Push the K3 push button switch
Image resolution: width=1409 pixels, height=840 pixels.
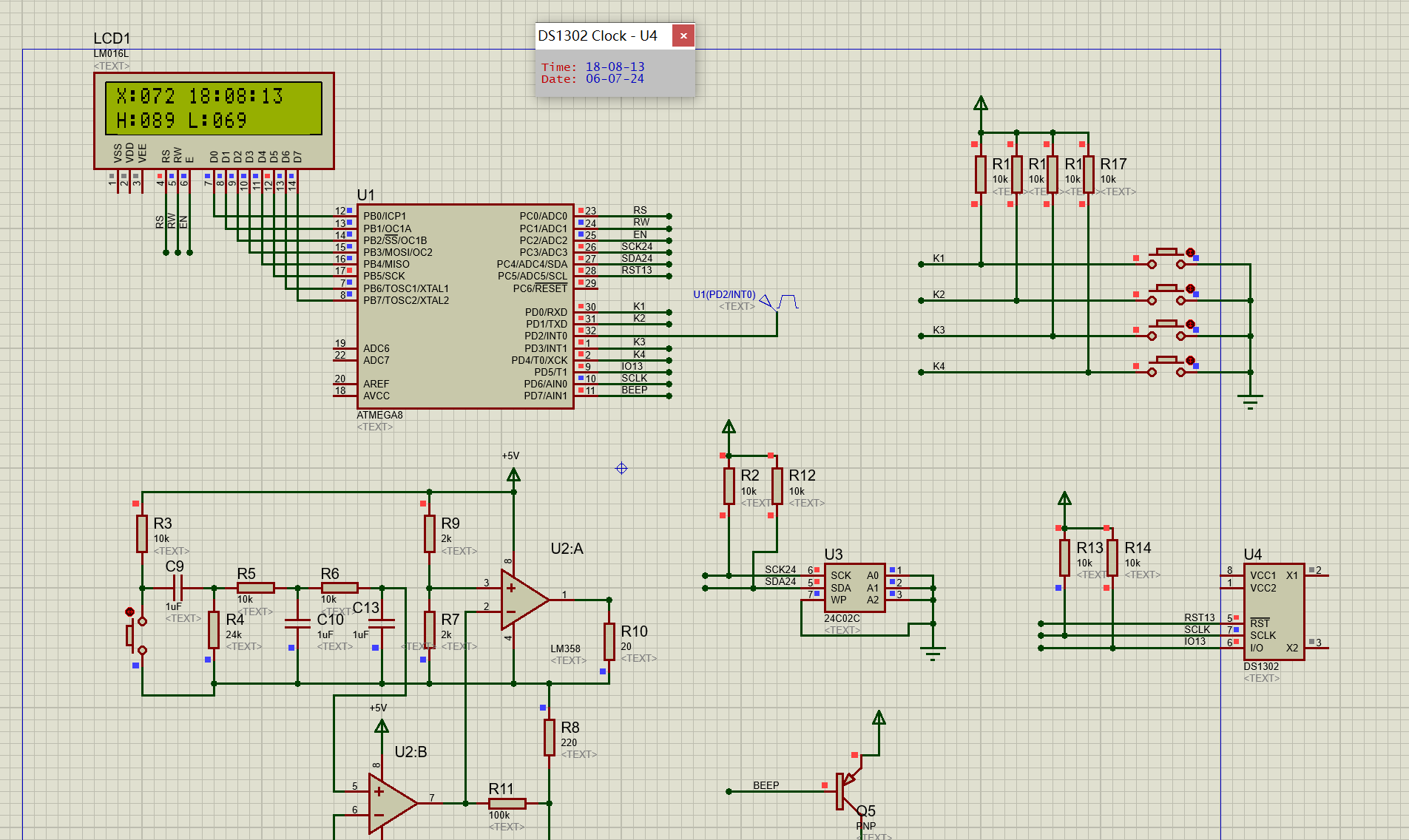tap(1166, 330)
